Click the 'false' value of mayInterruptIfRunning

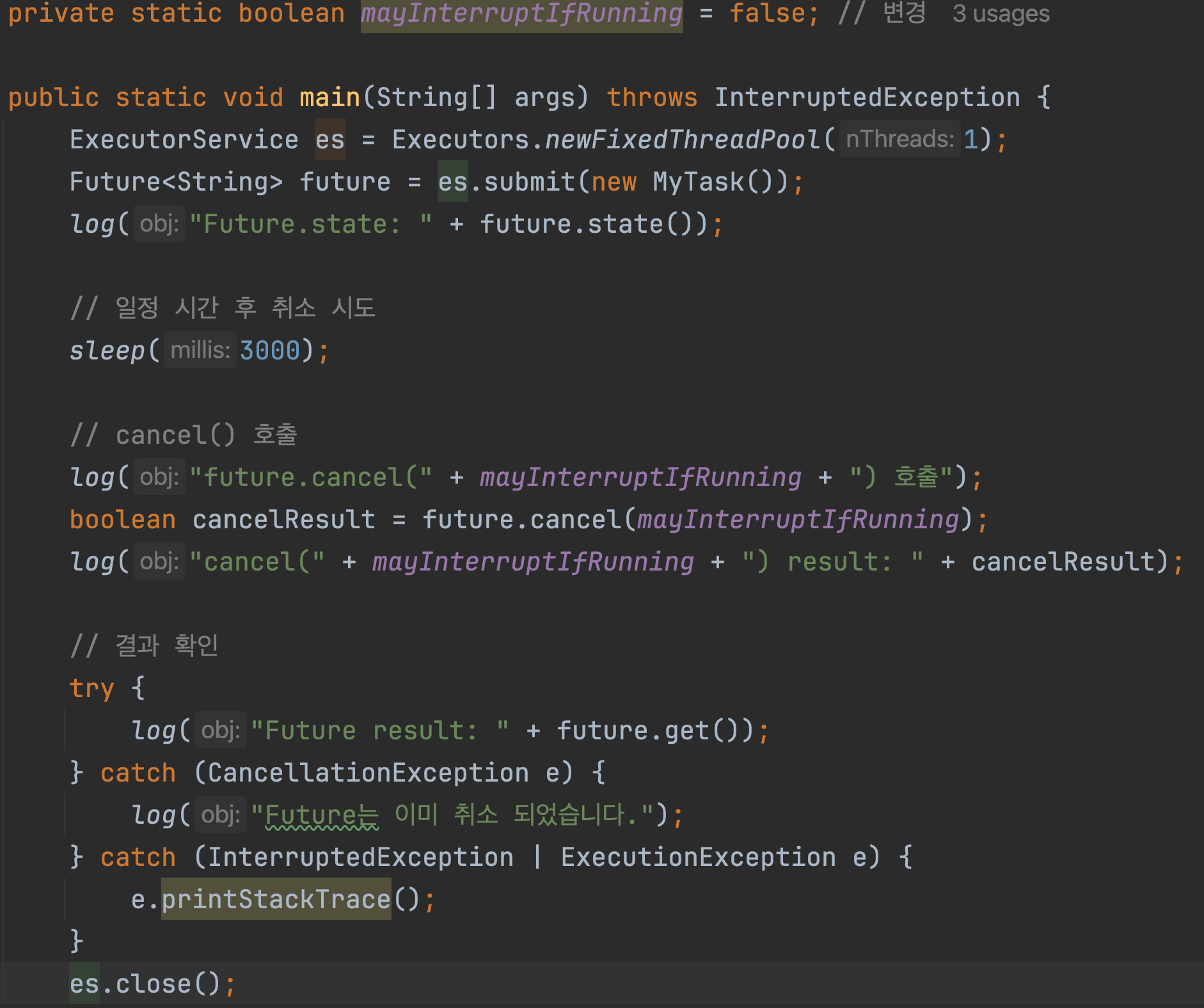click(x=768, y=13)
